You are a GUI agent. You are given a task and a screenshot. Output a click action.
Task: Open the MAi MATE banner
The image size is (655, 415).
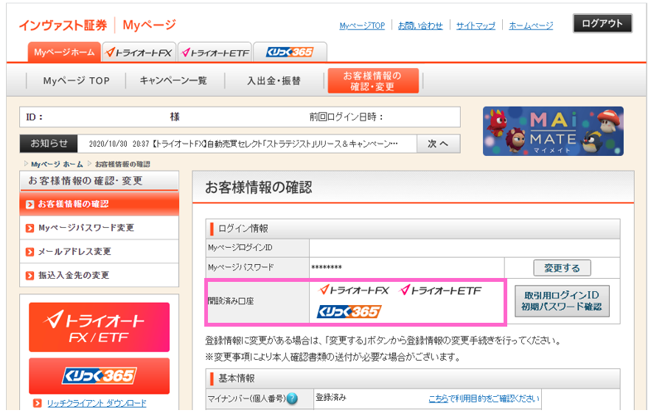(553, 131)
